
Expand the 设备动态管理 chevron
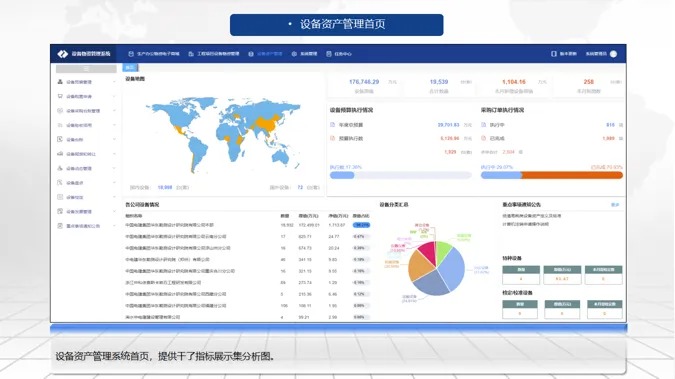114,168
